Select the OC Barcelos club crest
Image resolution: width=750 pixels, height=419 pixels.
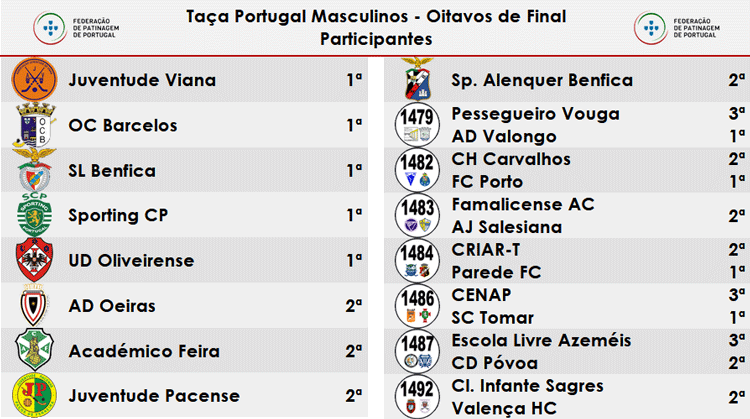(x=34, y=125)
